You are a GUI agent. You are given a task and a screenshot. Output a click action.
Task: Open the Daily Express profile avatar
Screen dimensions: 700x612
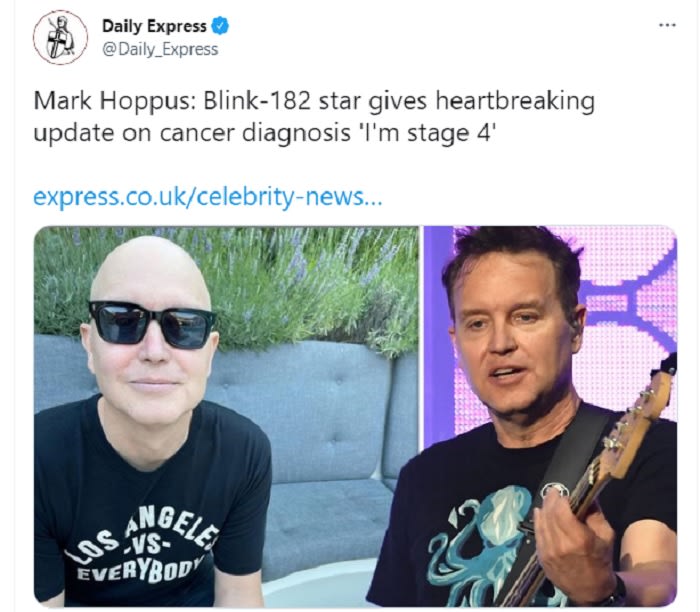[x=60, y=37]
